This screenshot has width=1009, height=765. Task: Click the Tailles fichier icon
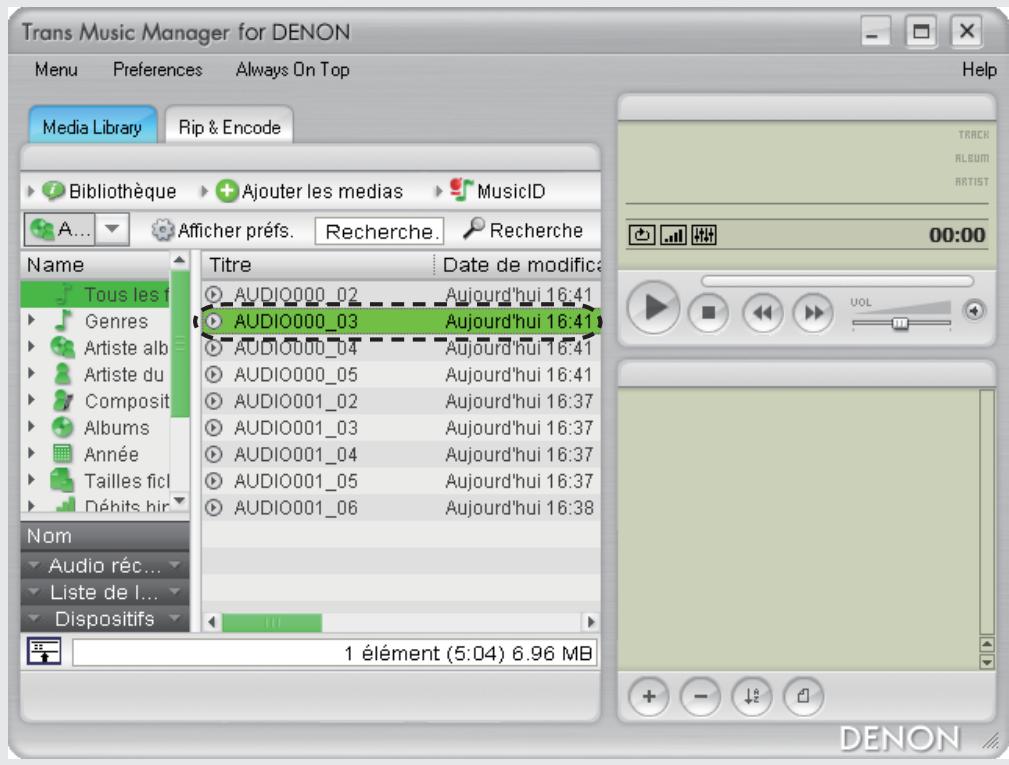click(x=62, y=481)
